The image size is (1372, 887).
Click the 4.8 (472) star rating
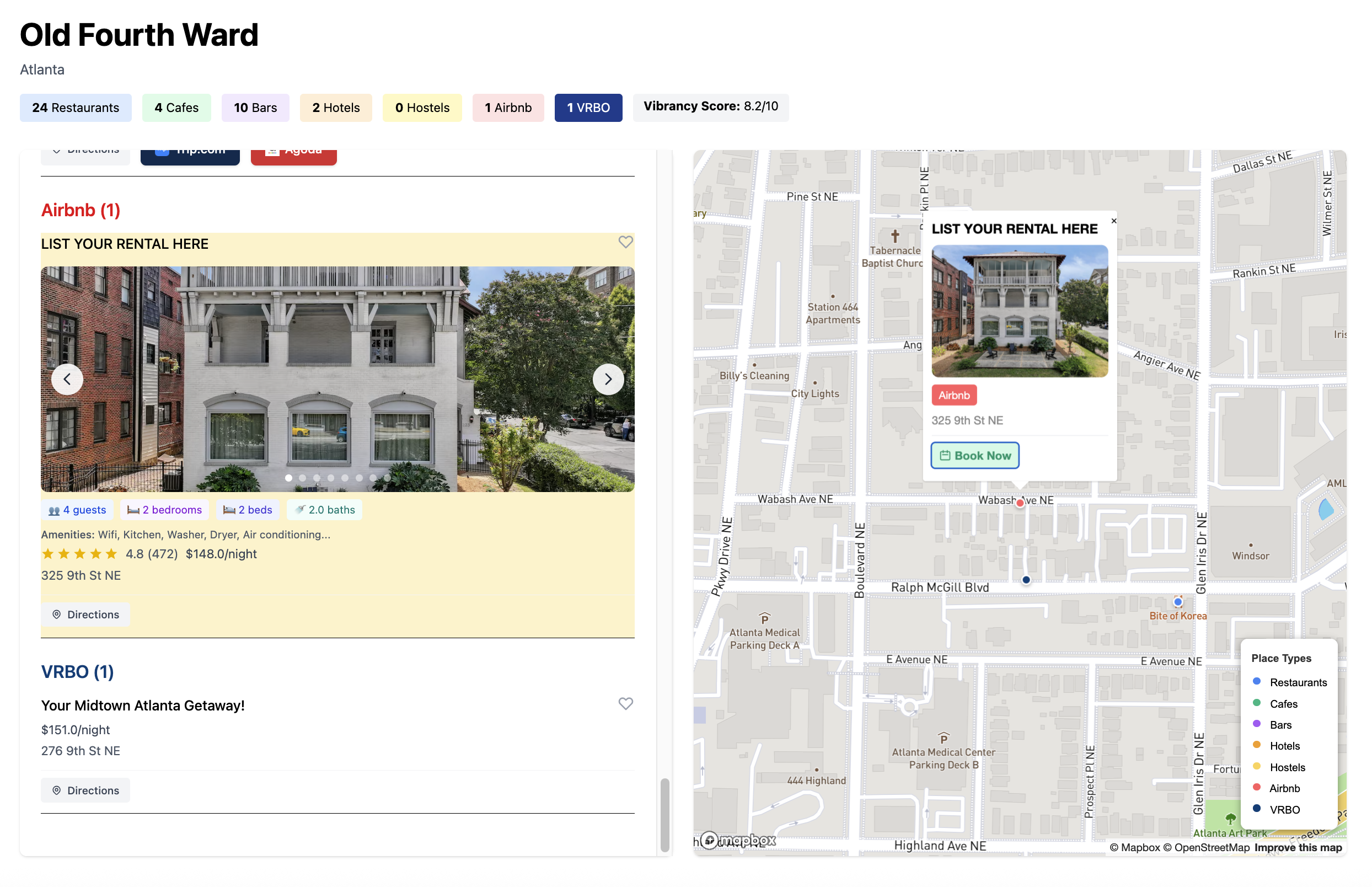109,554
